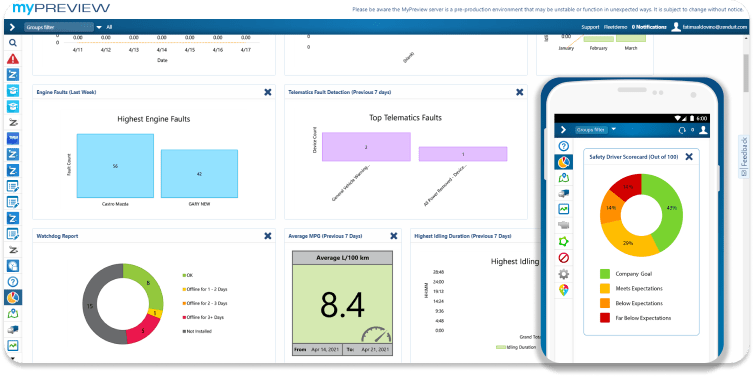Image resolution: width=754 pixels, height=376 pixels.
Task: Open the Groups filter dropdown arrow
Action: tap(99, 27)
